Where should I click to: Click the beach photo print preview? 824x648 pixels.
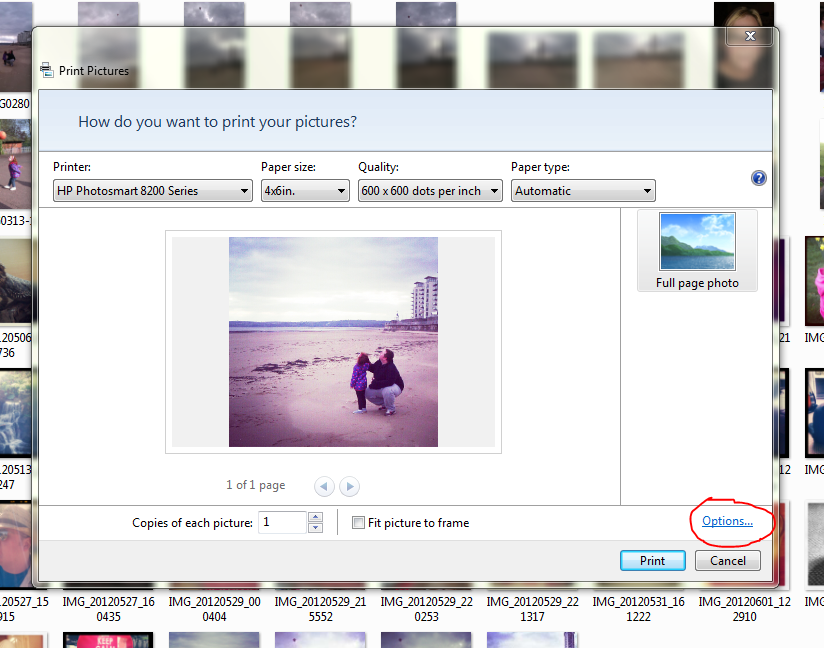pyautogui.click(x=333, y=342)
